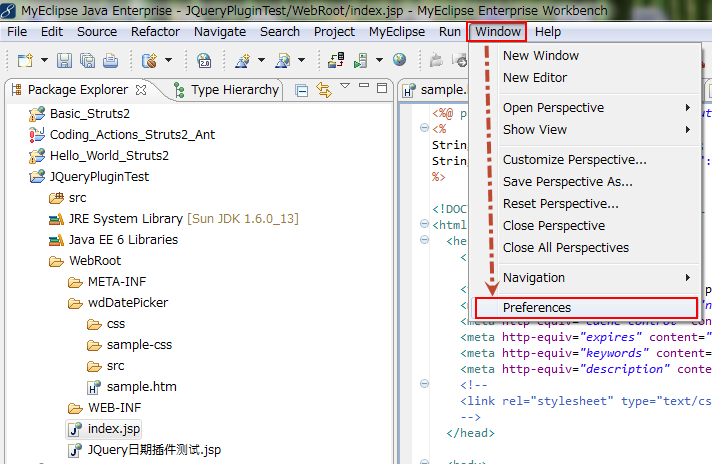The height and width of the screenshot is (464, 712).
Task: Open the Run menu
Action: [x=450, y=32]
